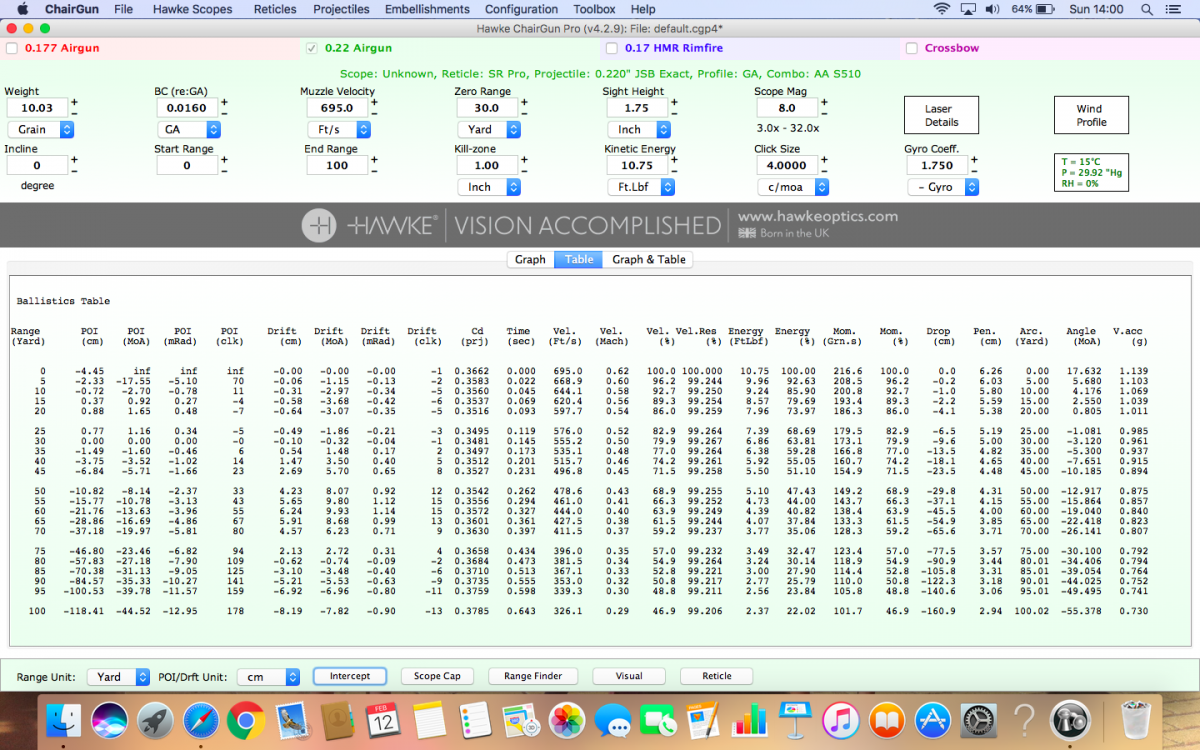1200x750 pixels.
Task: Open the Photos app in Dock
Action: (568, 719)
